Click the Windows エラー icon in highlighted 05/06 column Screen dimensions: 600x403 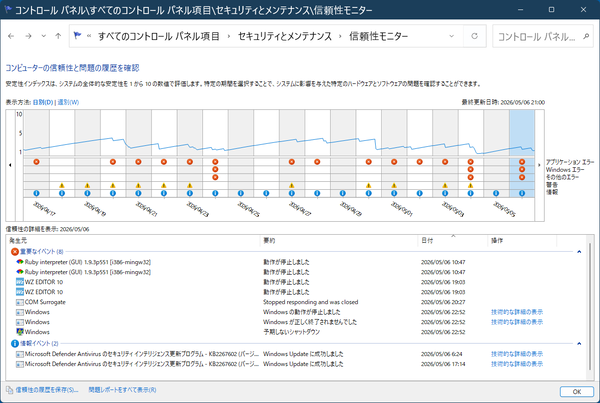point(522,170)
